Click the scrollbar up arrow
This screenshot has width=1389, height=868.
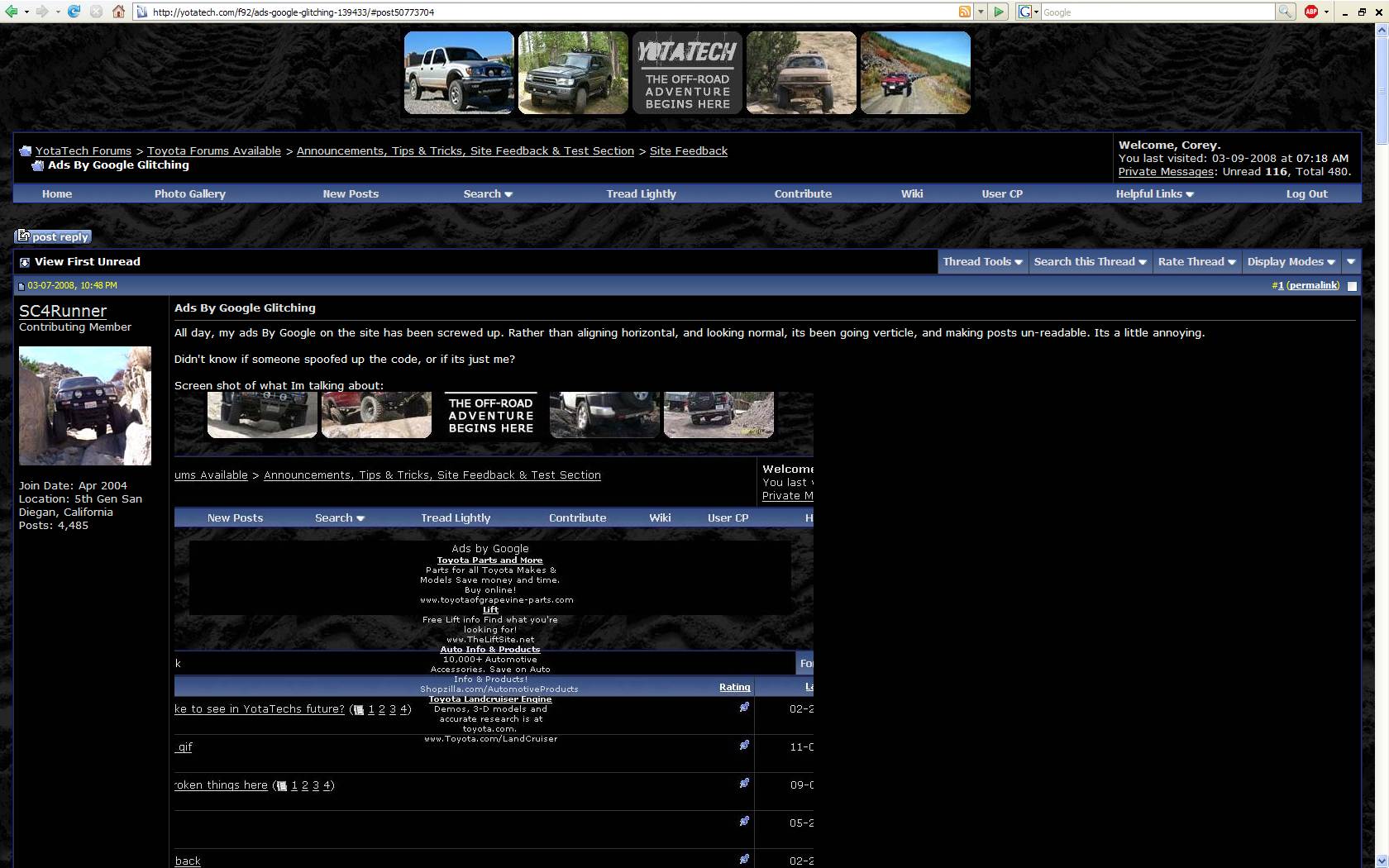tap(1382, 31)
